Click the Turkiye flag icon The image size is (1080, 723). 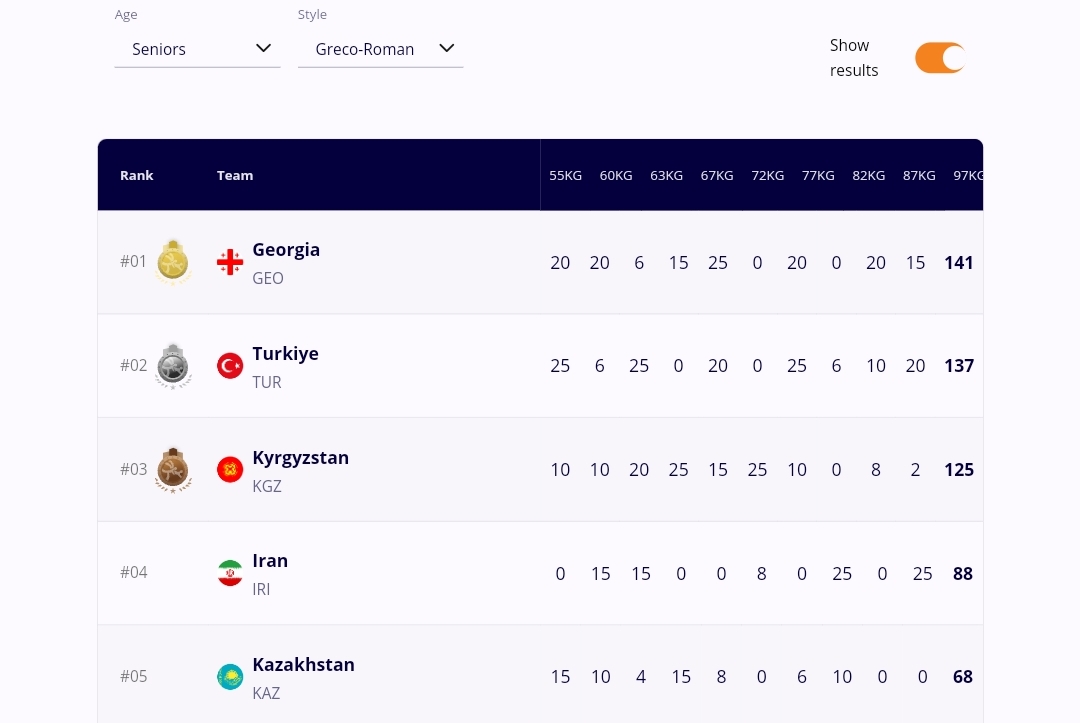click(x=230, y=366)
